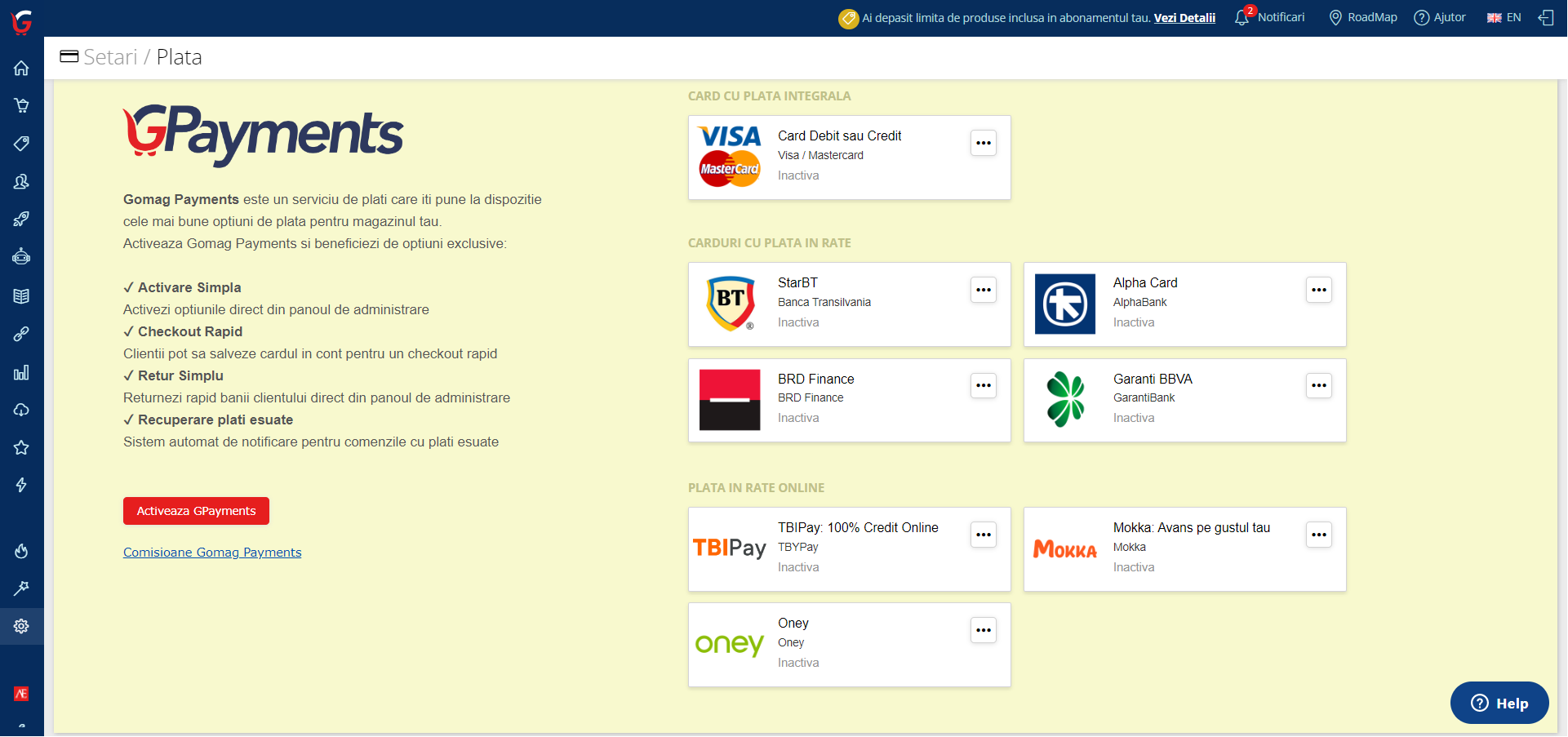Open the robot assistant icon

point(21,256)
